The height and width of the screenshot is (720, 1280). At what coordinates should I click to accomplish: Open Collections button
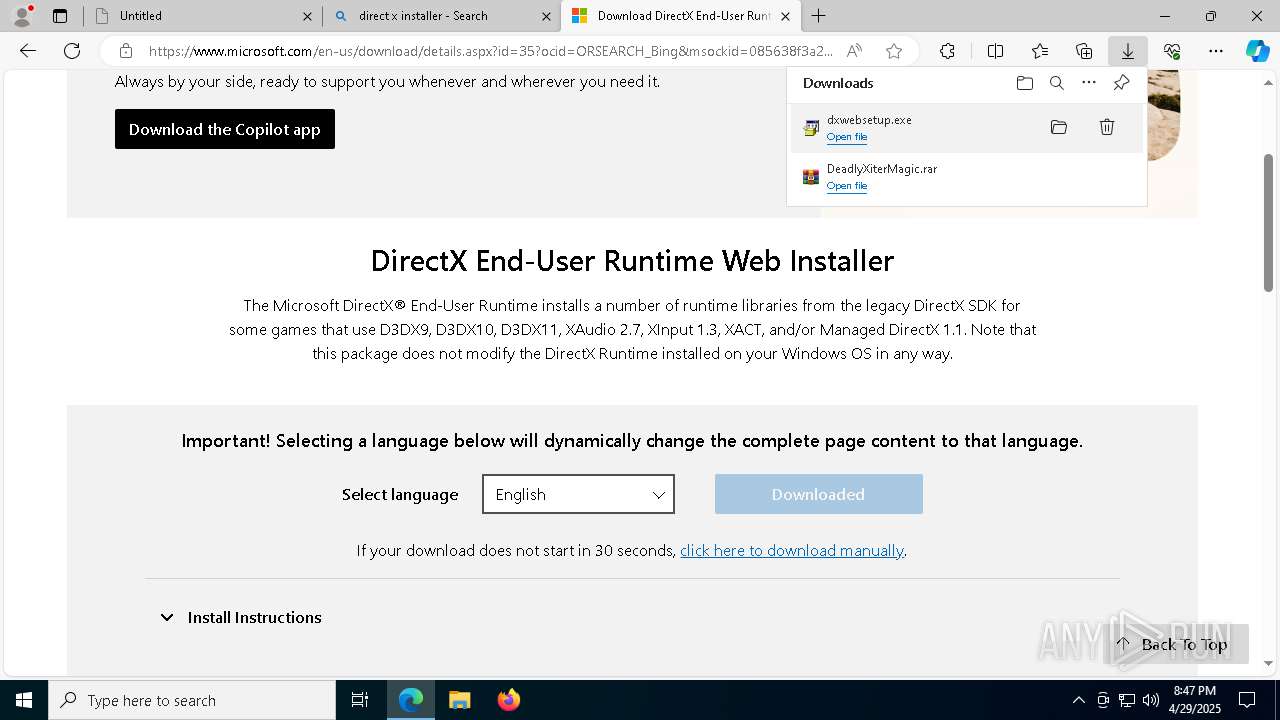coord(1084,51)
